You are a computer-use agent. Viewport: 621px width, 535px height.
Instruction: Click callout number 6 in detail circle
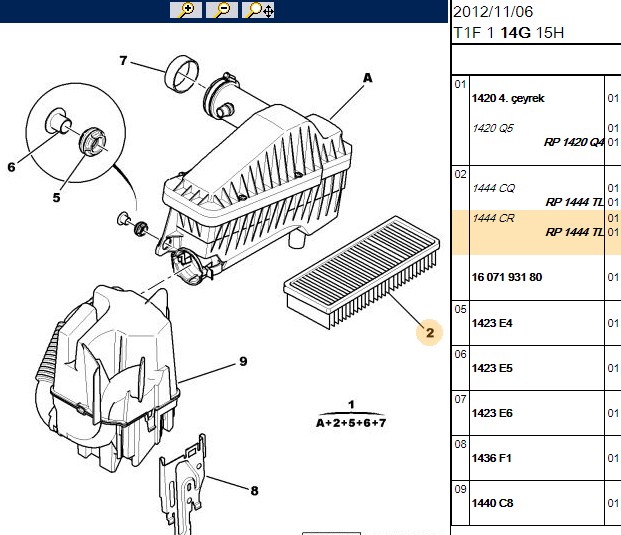(x=11, y=167)
